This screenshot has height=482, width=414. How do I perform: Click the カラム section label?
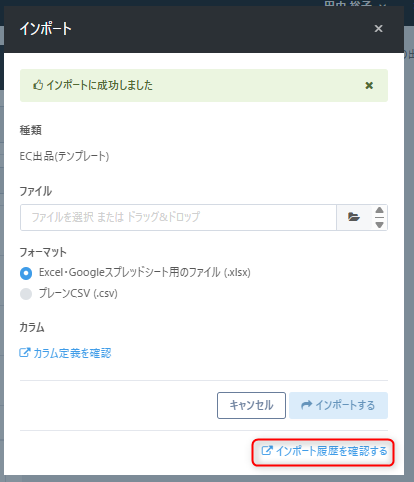(32, 327)
